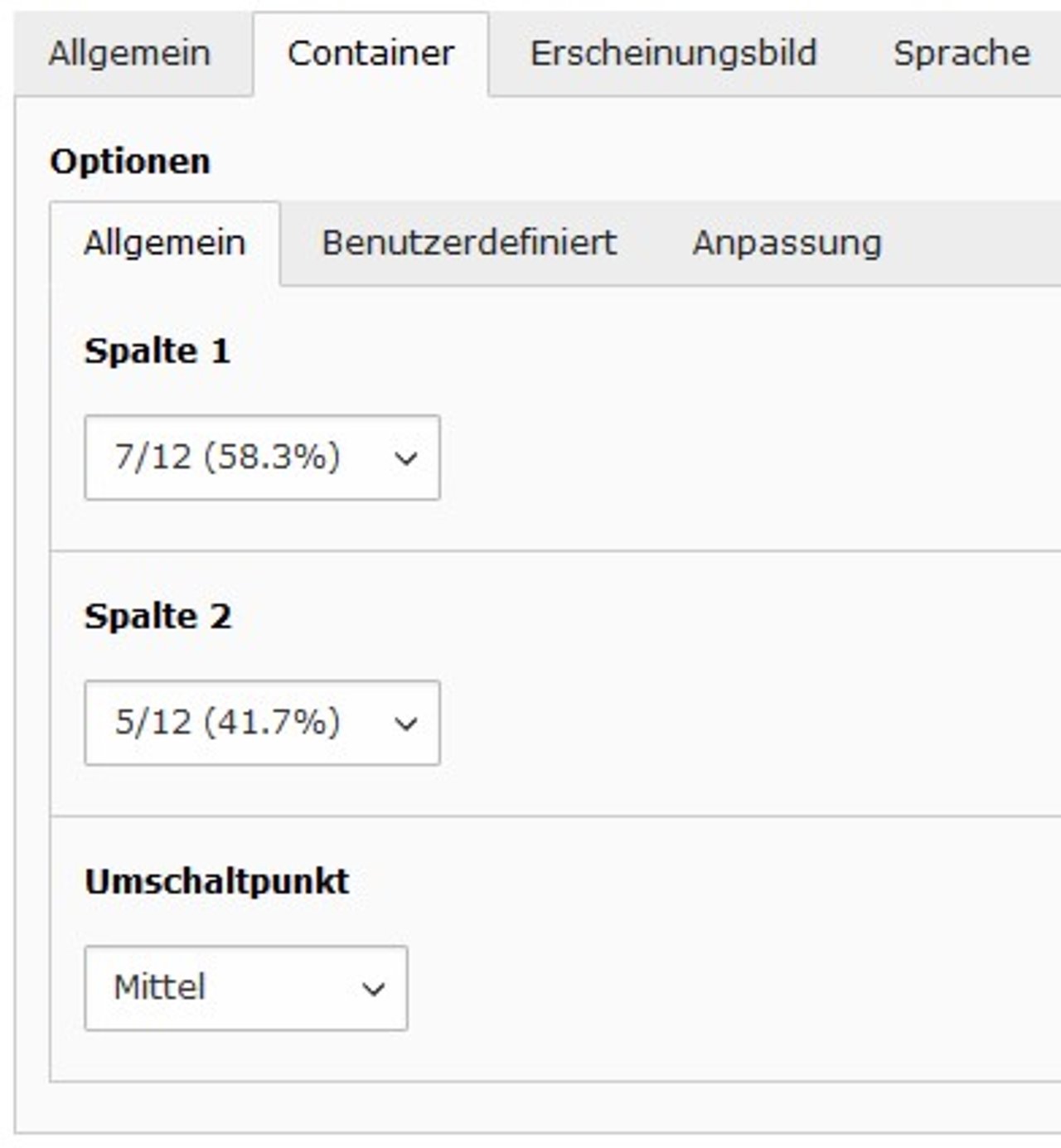Click the Spalte 1 field label
Image resolution: width=1061 pixels, height=1148 pixels.
click(157, 351)
